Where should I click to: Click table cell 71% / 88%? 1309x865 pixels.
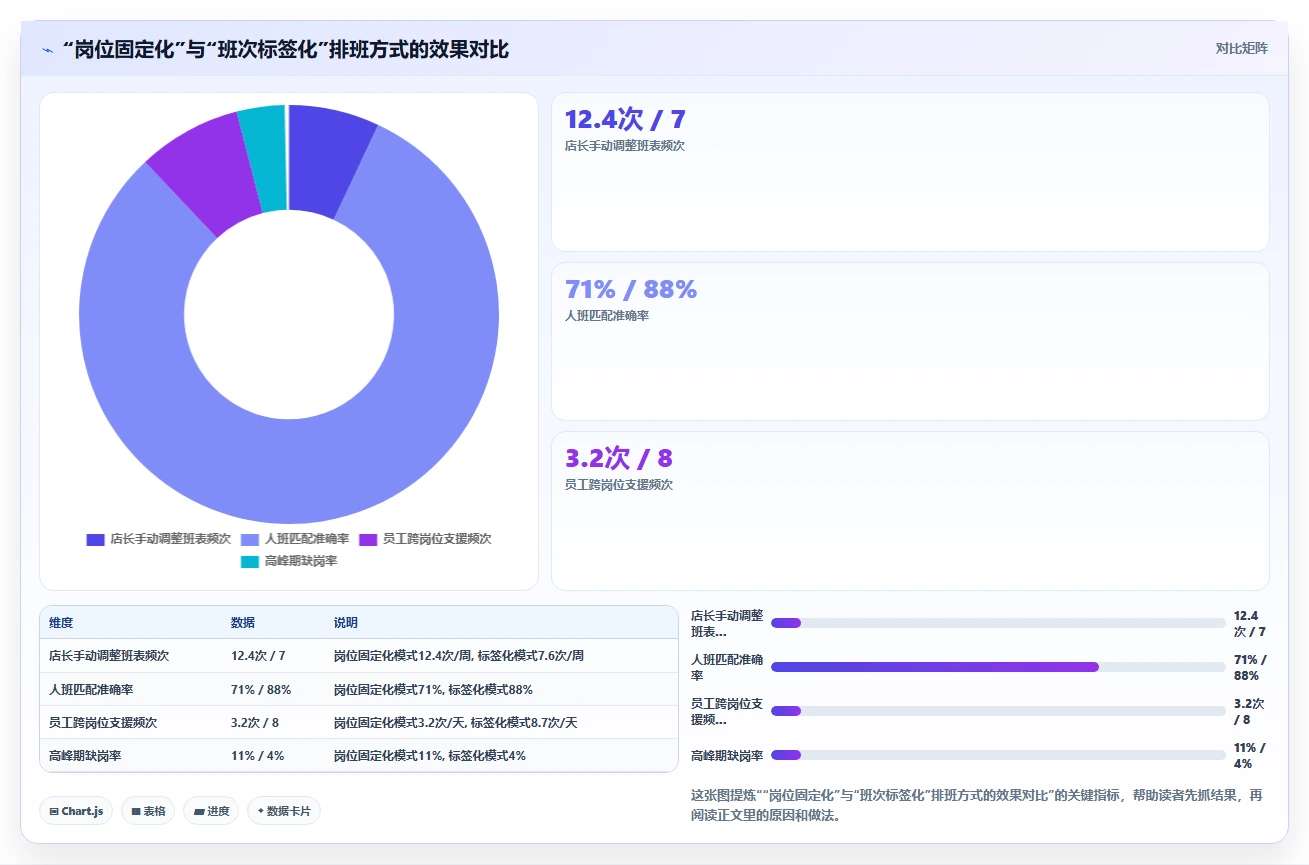[x=261, y=690]
